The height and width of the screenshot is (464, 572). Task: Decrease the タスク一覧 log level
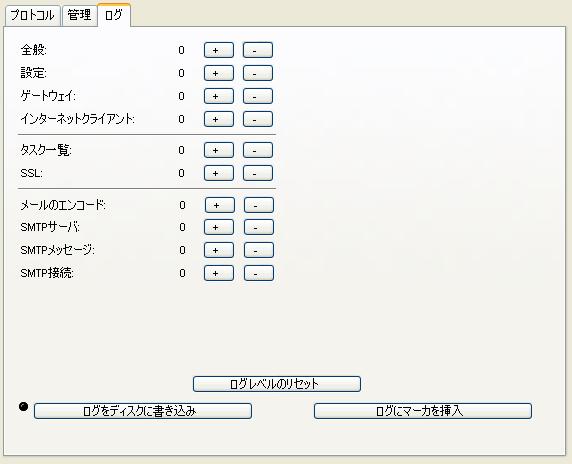(x=258, y=150)
